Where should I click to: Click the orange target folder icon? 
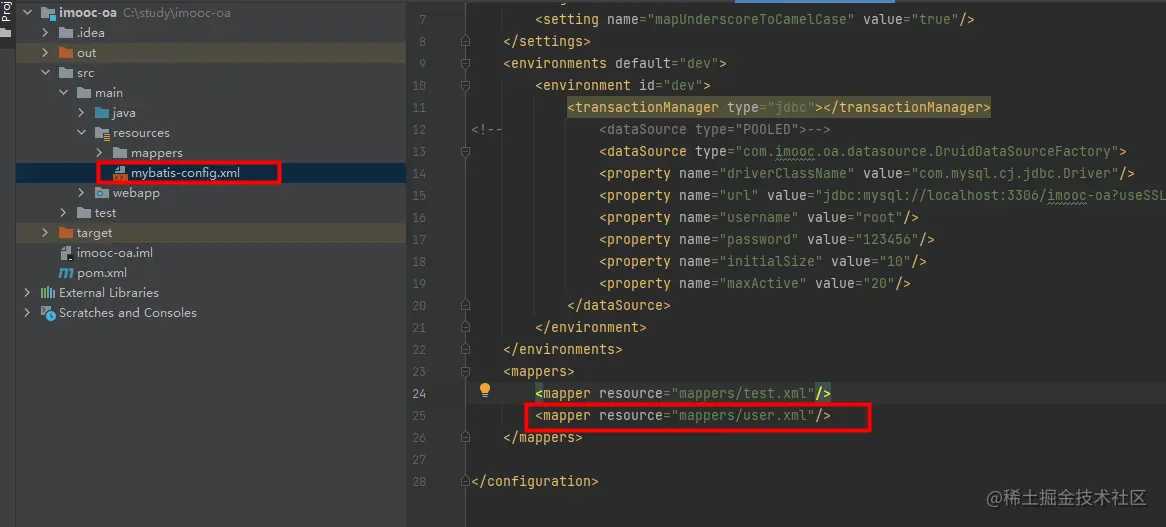click(x=65, y=233)
